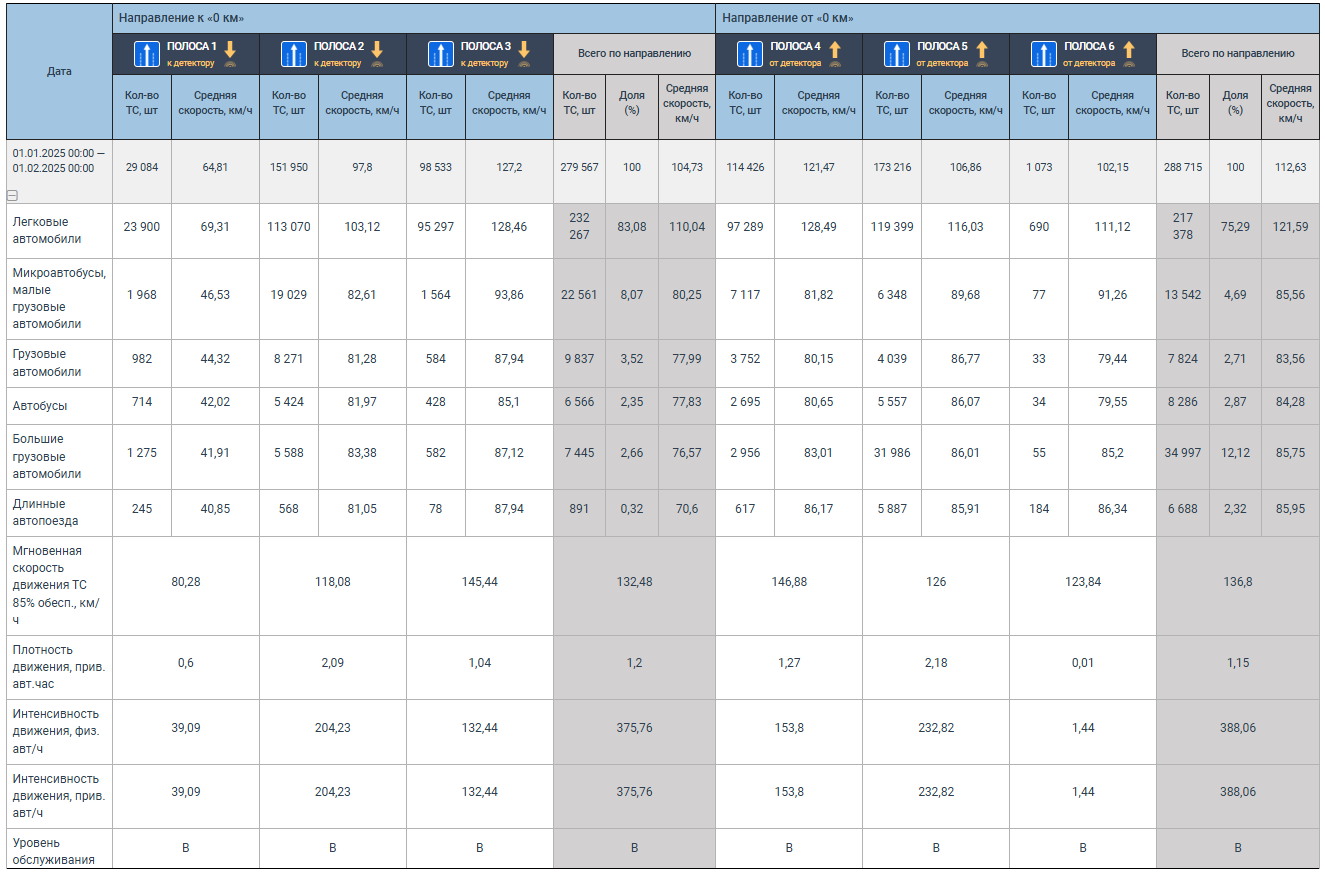The height and width of the screenshot is (872, 1325).
Task: Click service level 'B' for Полоса 1
Action: click(186, 848)
